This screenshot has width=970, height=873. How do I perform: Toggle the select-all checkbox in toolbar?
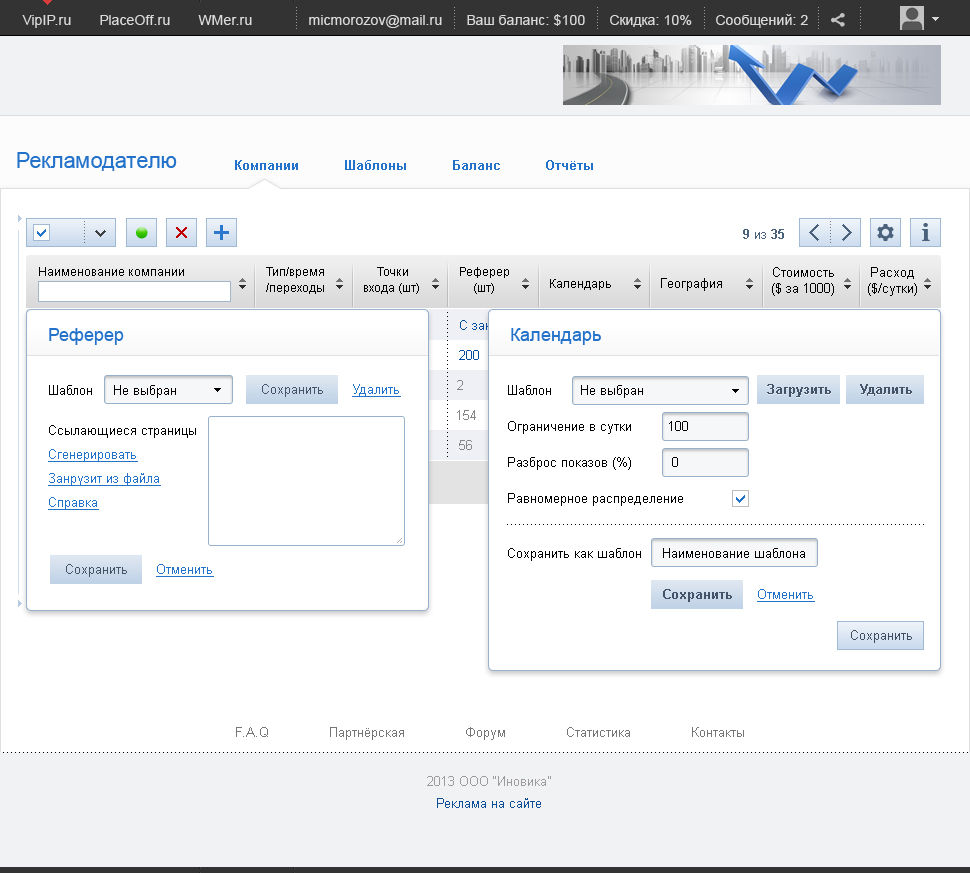click(42, 233)
